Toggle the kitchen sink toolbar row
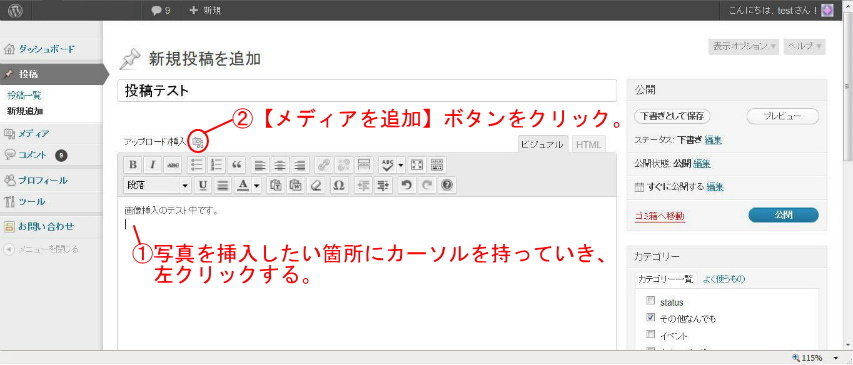 click(437, 164)
